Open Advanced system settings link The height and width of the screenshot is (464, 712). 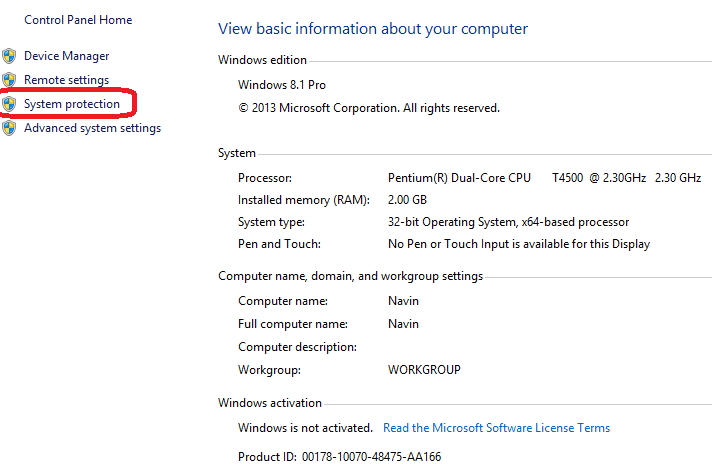click(x=92, y=128)
